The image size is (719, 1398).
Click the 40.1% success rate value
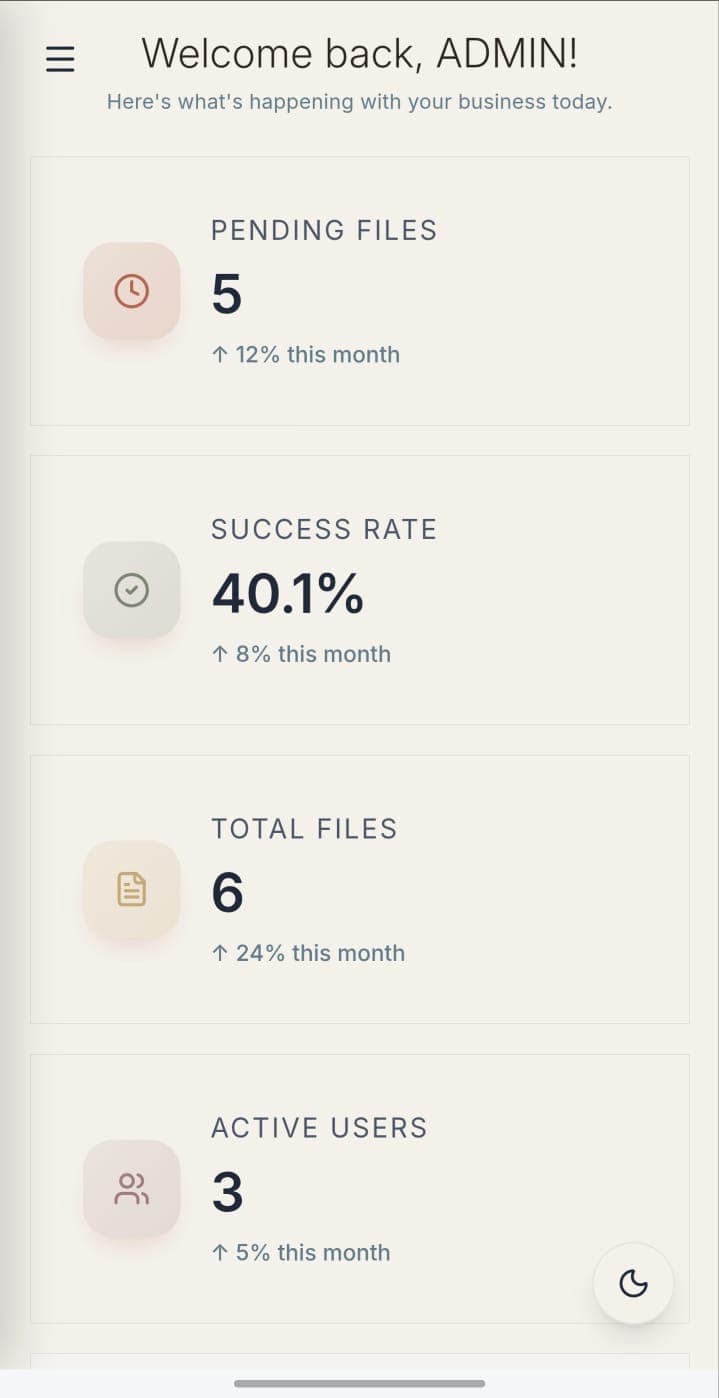pos(287,593)
